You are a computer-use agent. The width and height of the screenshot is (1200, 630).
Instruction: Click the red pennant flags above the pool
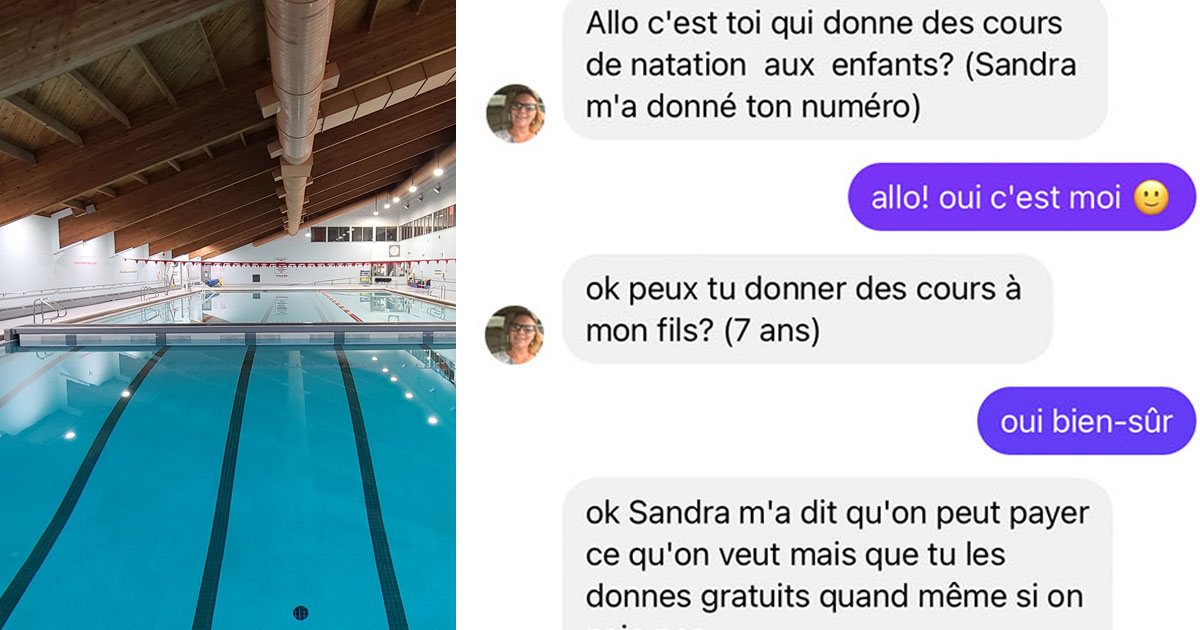pyautogui.click(x=290, y=264)
